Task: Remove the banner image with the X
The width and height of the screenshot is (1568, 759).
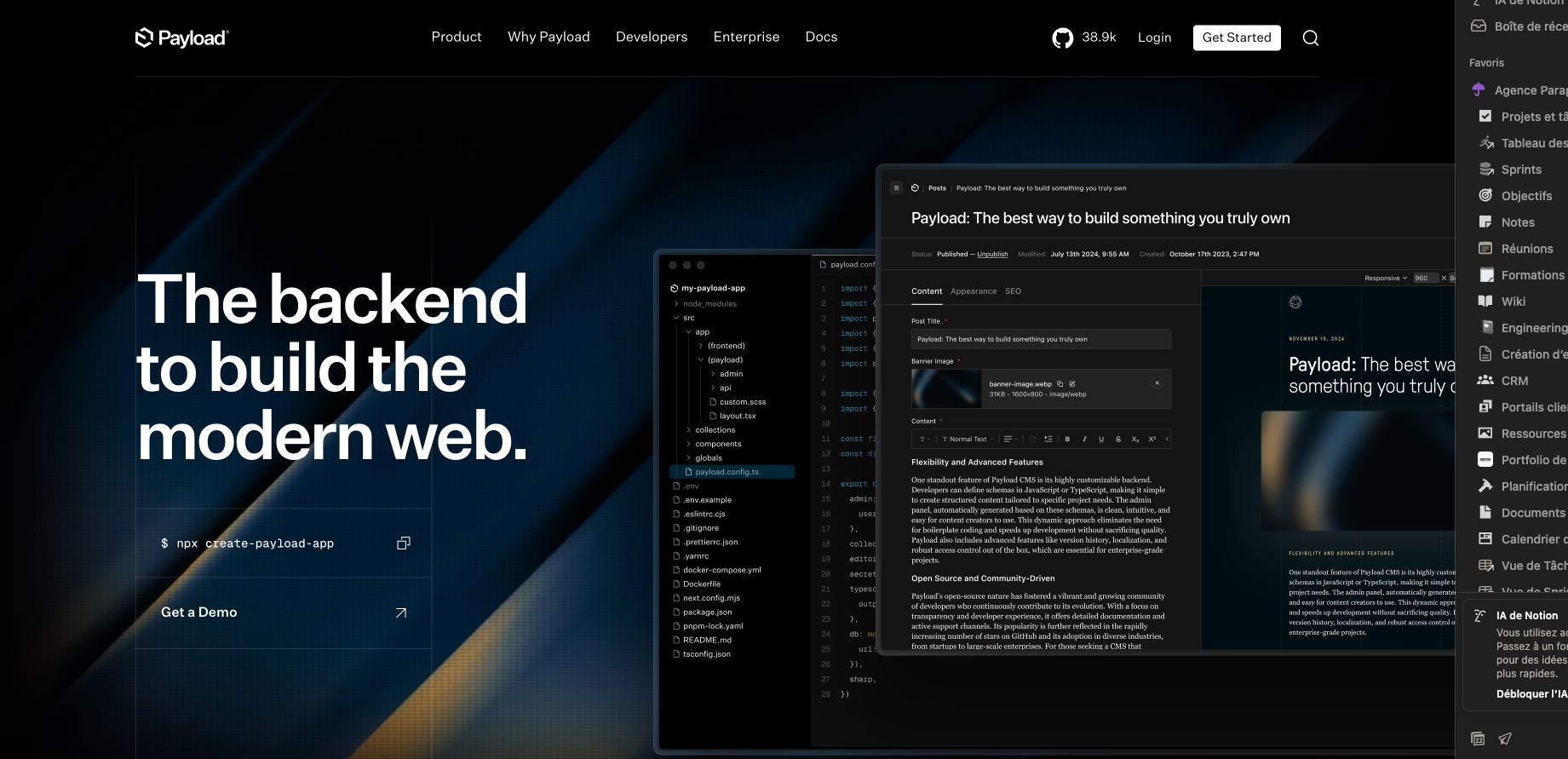Action: coord(1157,383)
